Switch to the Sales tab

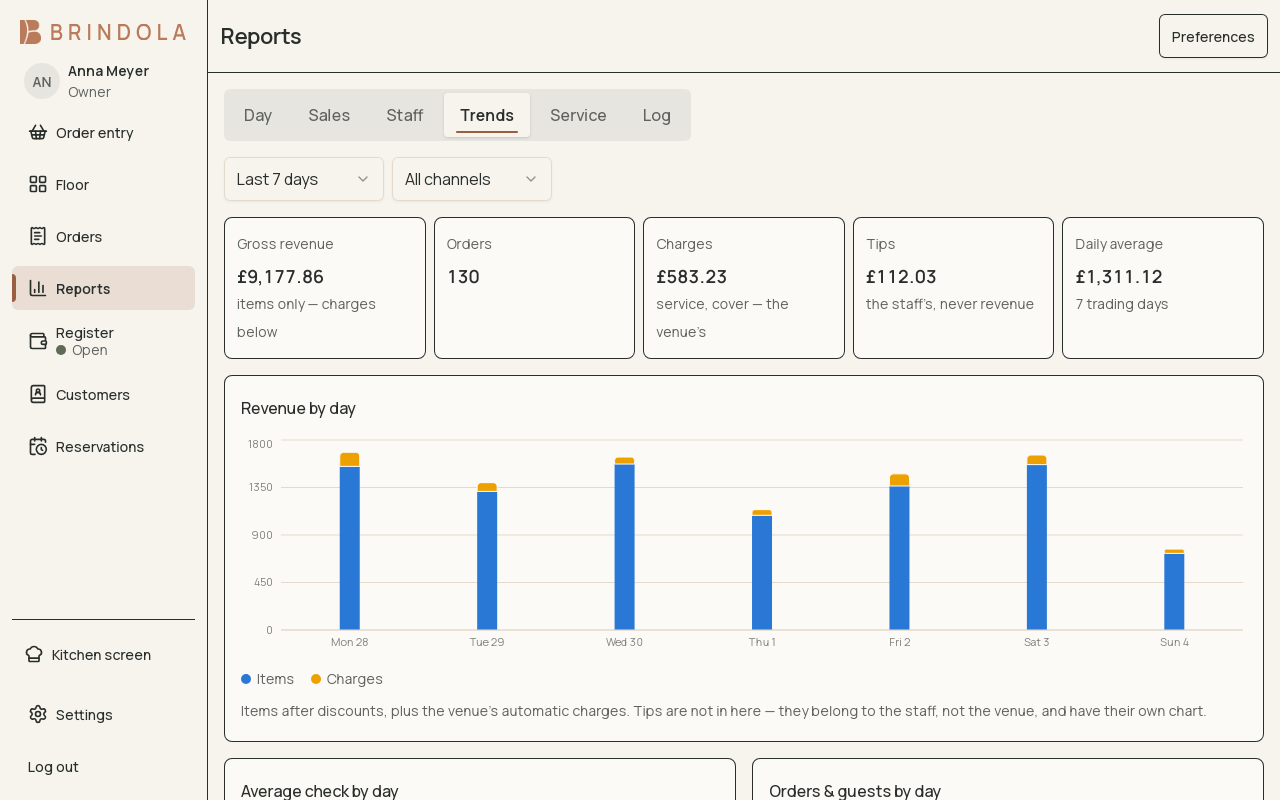(329, 115)
